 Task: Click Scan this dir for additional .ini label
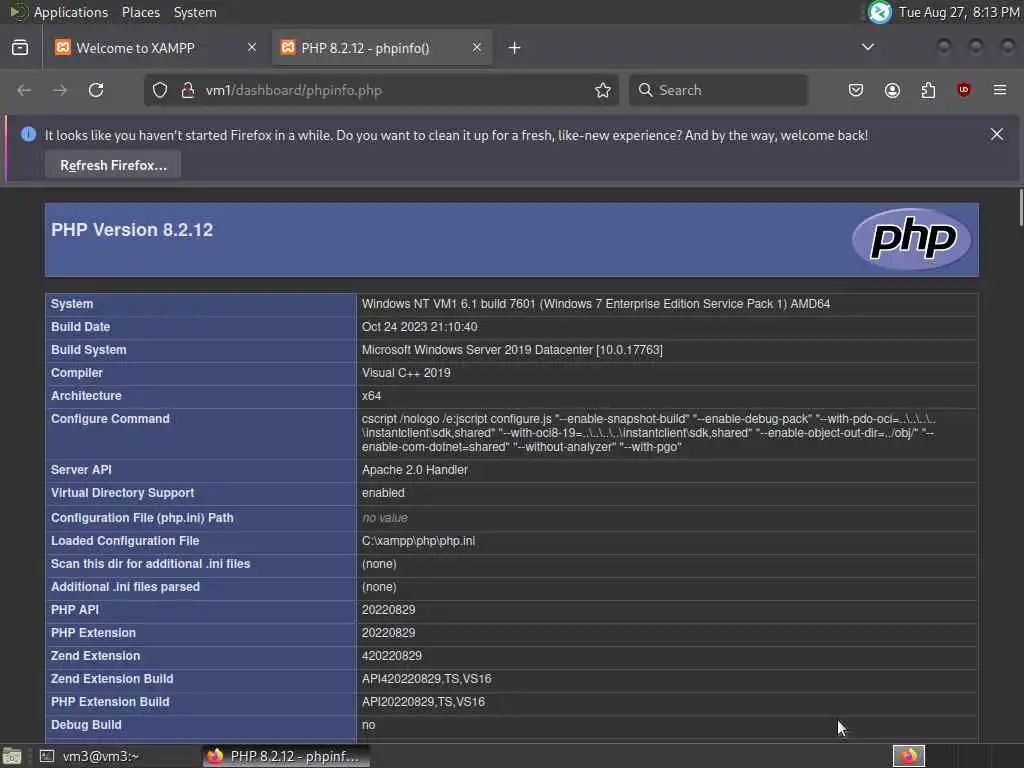[150, 564]
